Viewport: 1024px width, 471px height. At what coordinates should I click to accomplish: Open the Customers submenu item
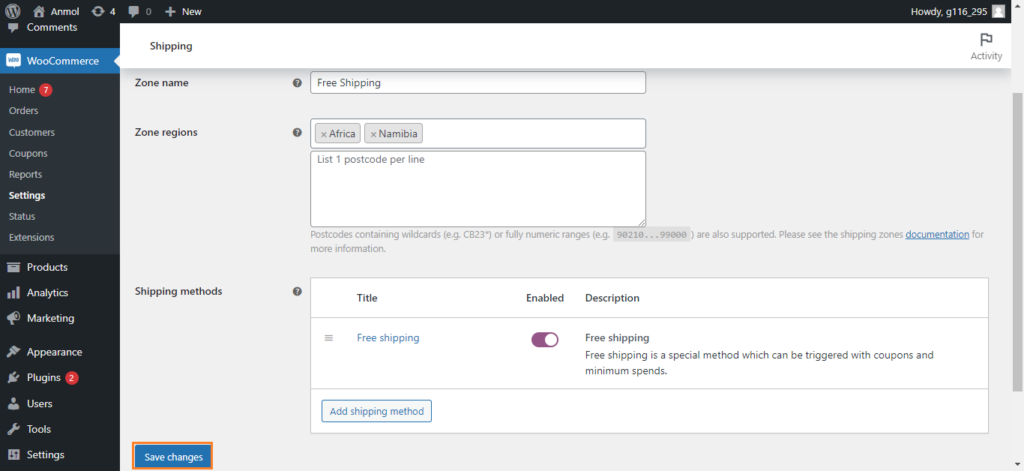(x=31, y=132)
